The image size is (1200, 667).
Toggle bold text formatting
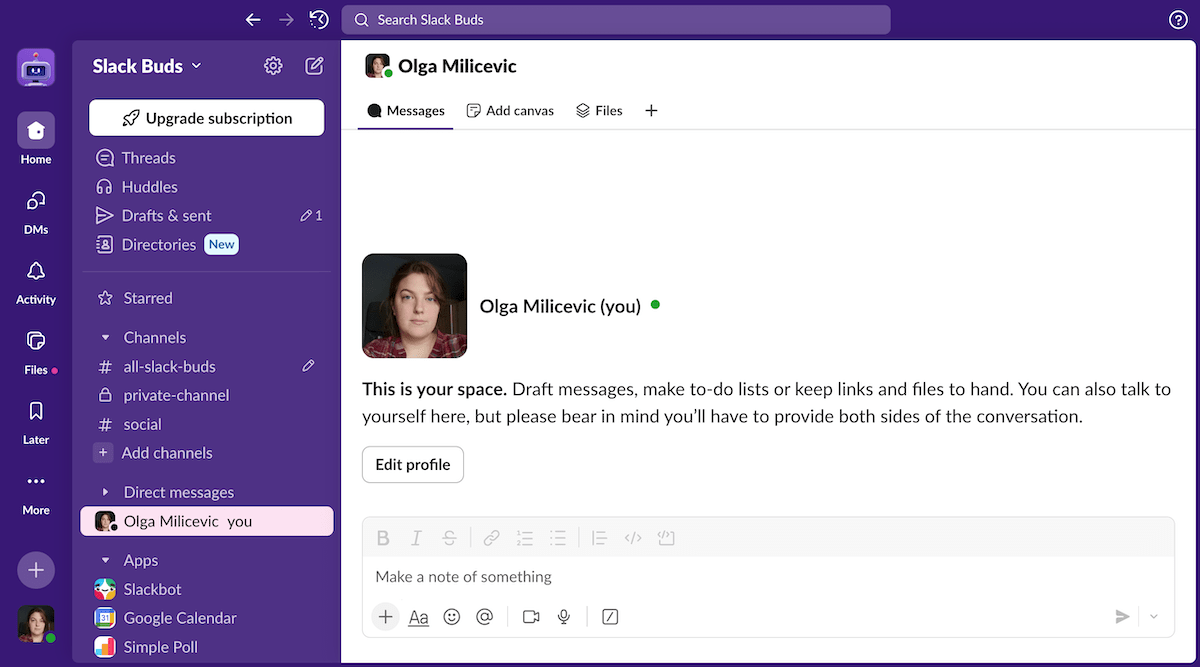click(383, 538)
